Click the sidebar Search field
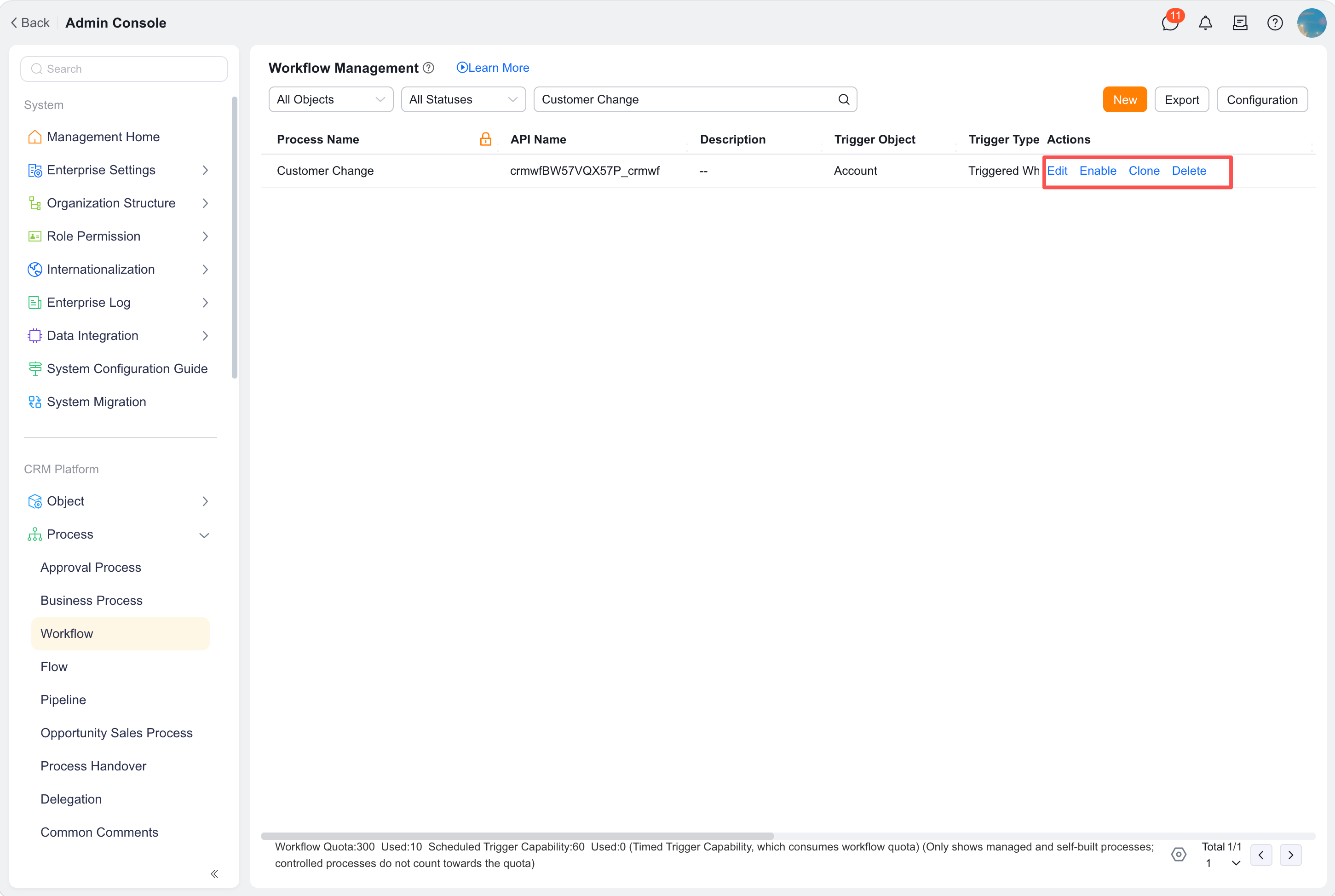Image resolution: width=1335 pixels, height=896 pixels. (124, 69)
